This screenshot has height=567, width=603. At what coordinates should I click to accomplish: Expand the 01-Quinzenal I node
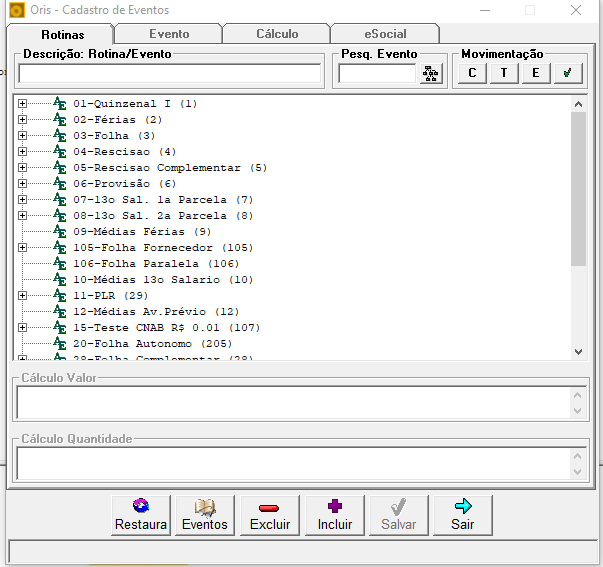[22, 103]
